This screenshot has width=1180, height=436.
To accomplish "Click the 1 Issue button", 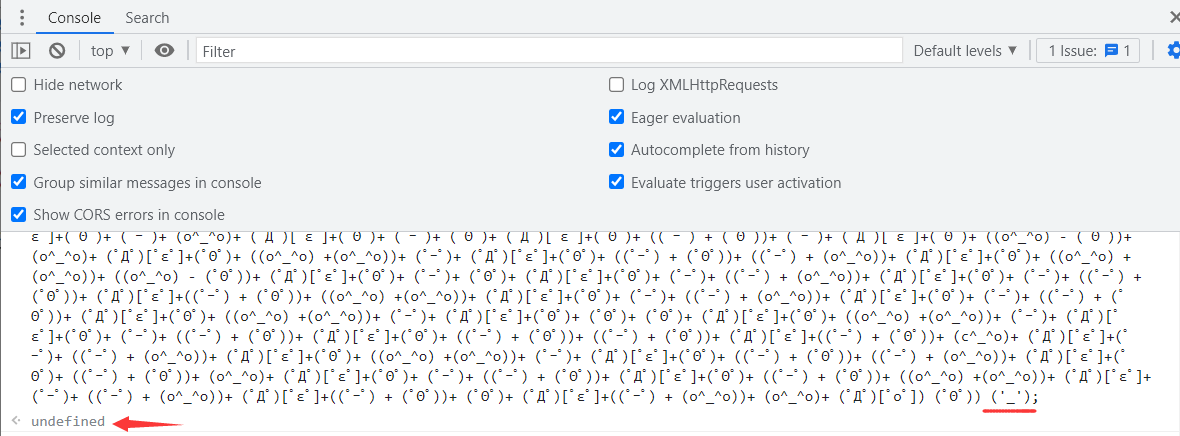I will point(1087,50).
